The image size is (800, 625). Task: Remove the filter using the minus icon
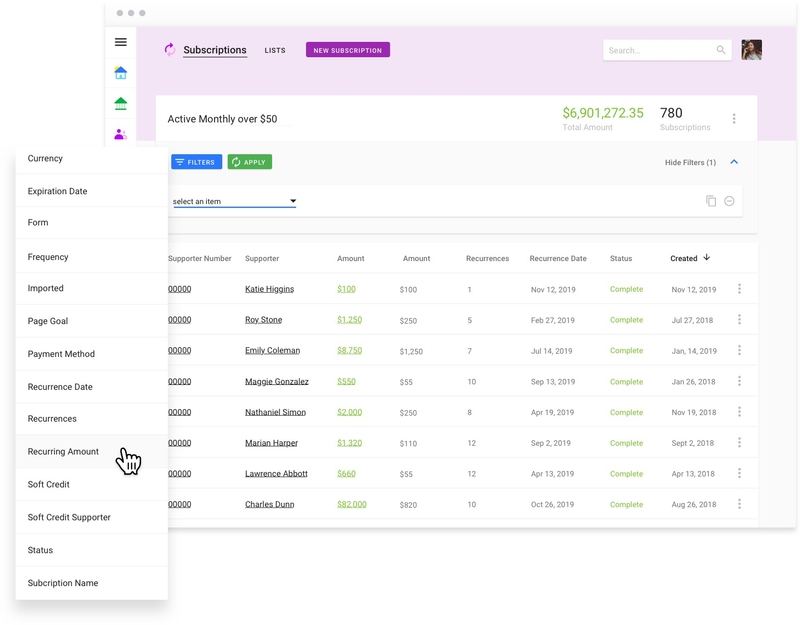click(729, 200)
